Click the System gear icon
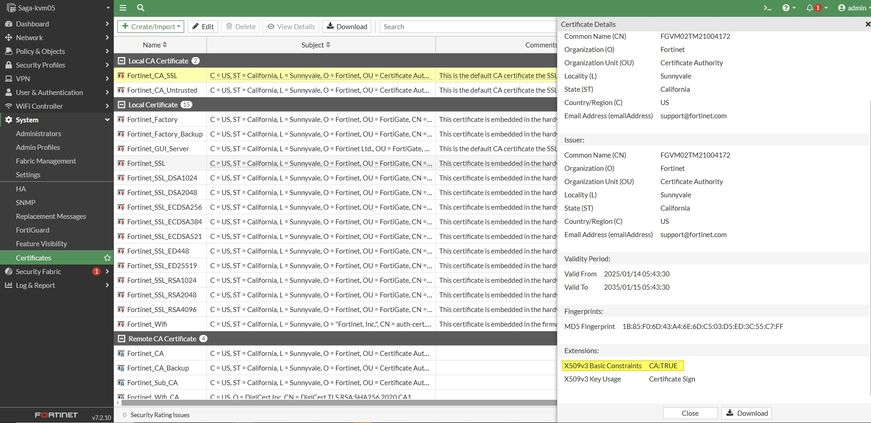The image size is (871, 423). 8,120
